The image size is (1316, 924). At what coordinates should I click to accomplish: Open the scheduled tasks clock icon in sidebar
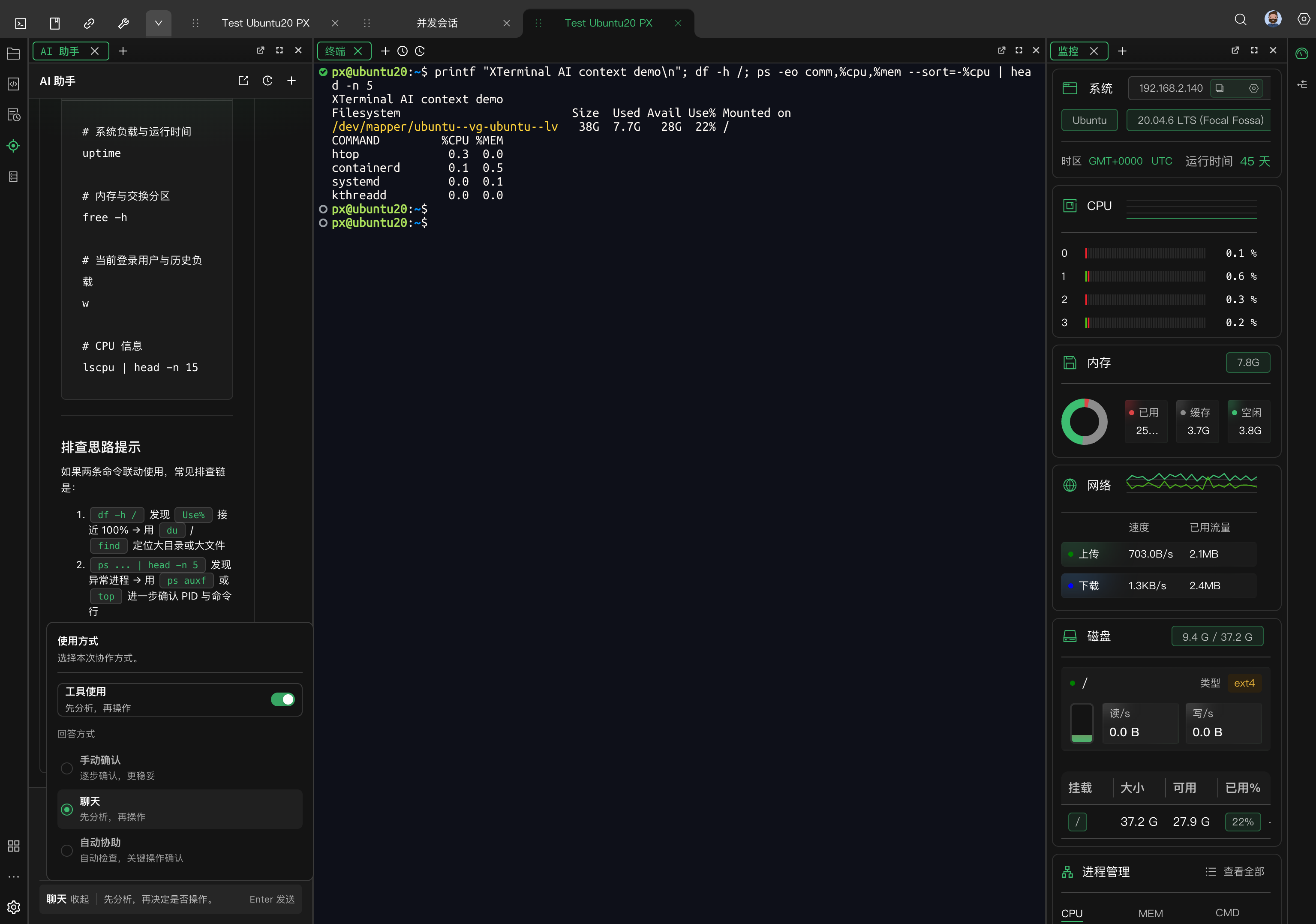14,114
